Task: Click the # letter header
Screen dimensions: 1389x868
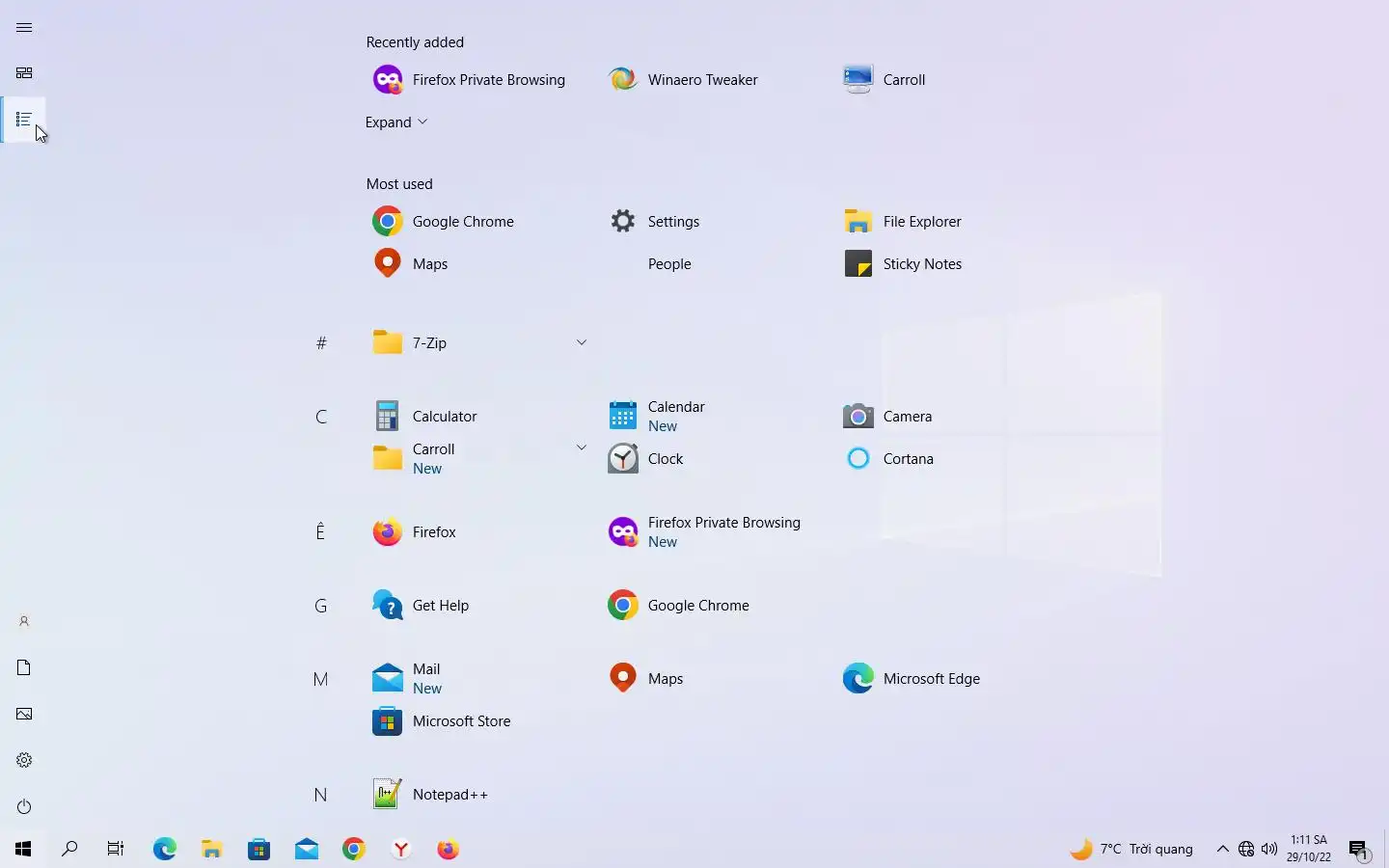Action: (321, 343)
